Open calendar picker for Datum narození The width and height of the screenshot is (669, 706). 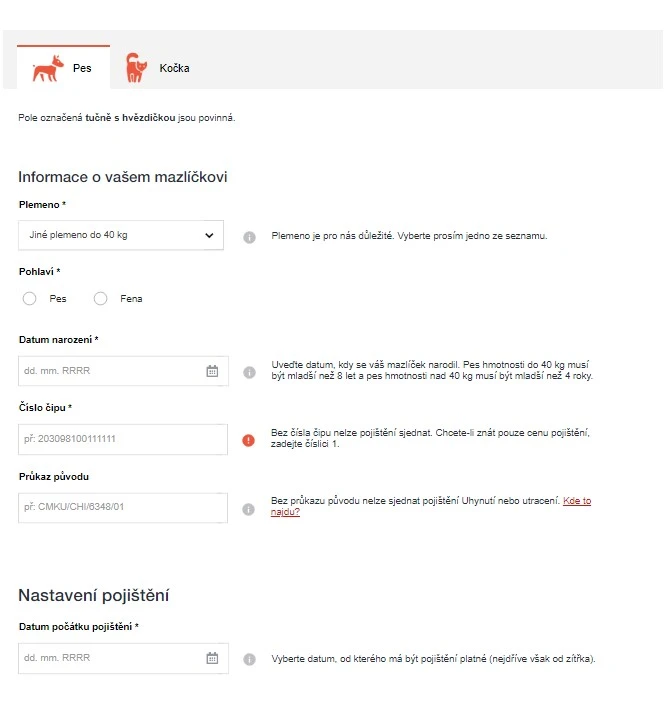pyautogui.click(x=212, y=371)
